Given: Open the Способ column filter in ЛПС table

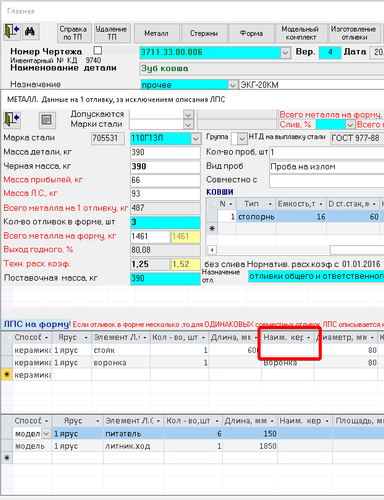Looking at the screenshot, I should coord(46,338).
